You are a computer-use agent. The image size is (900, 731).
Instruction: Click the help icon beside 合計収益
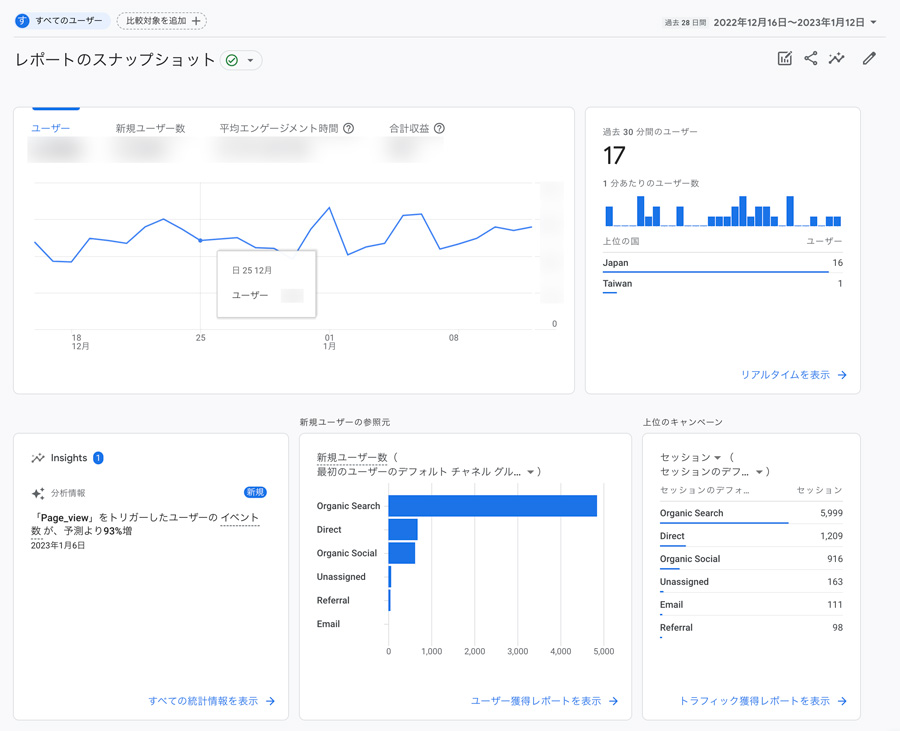(437, 127)
